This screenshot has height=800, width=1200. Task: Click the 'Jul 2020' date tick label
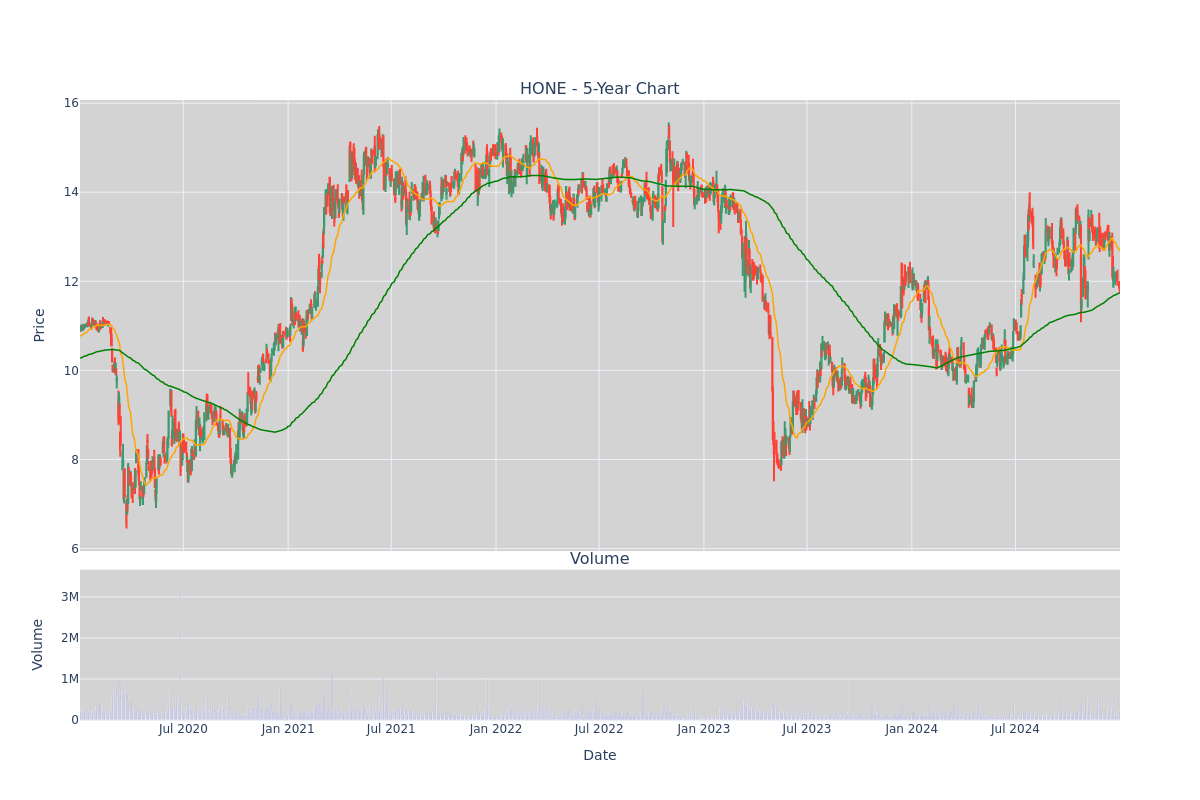tap(183, 729)
